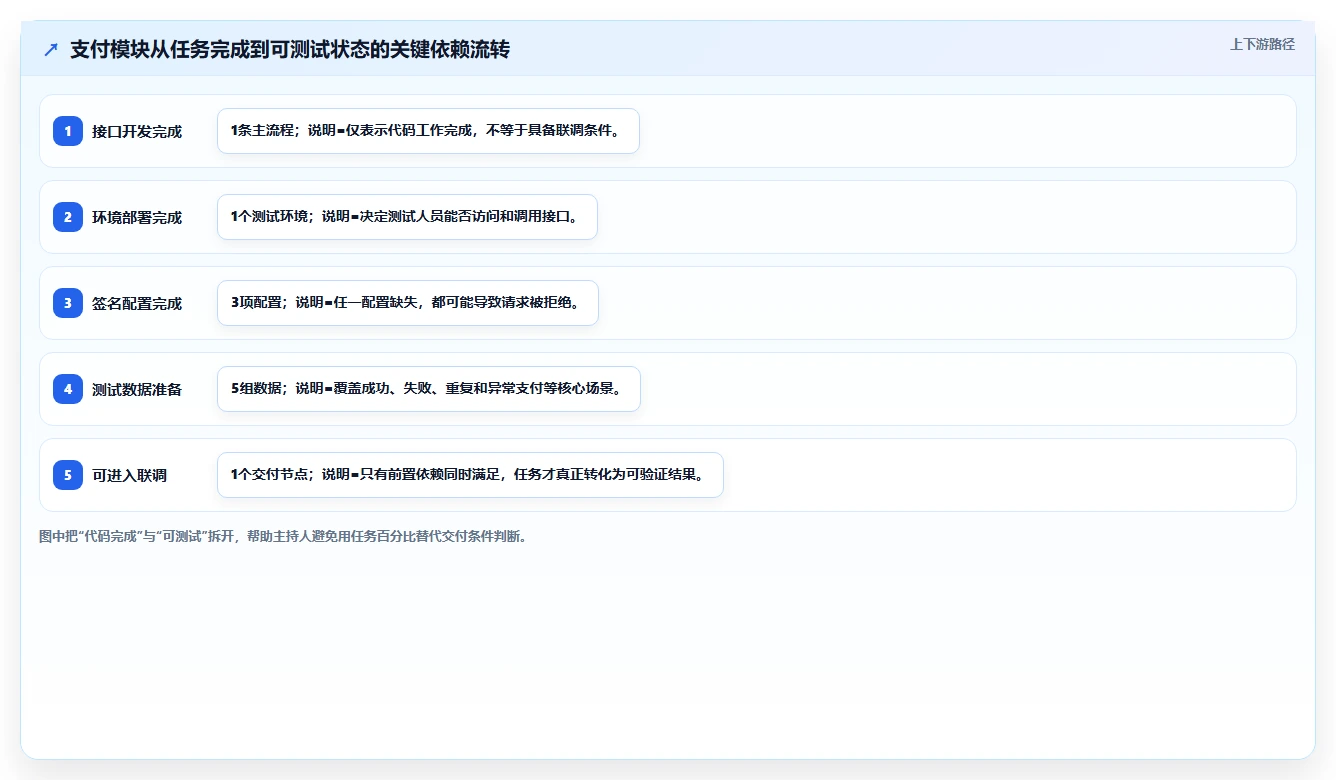
Task: Click the 5组数据 description box
Action: (x=429, y=389)
